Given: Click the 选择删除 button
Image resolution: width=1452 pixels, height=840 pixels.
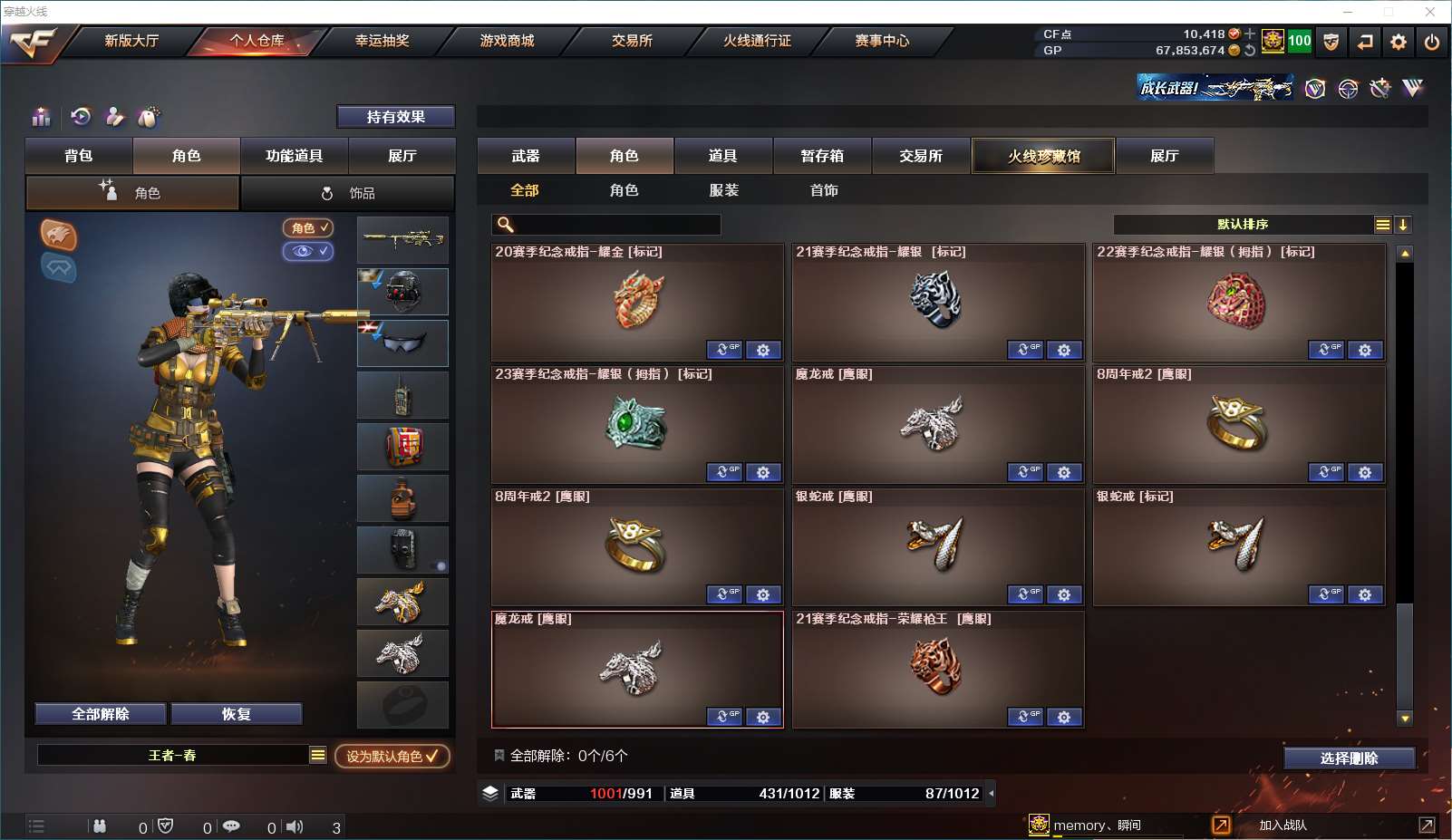Looking at the screenshot, I should pos(1350,758).
